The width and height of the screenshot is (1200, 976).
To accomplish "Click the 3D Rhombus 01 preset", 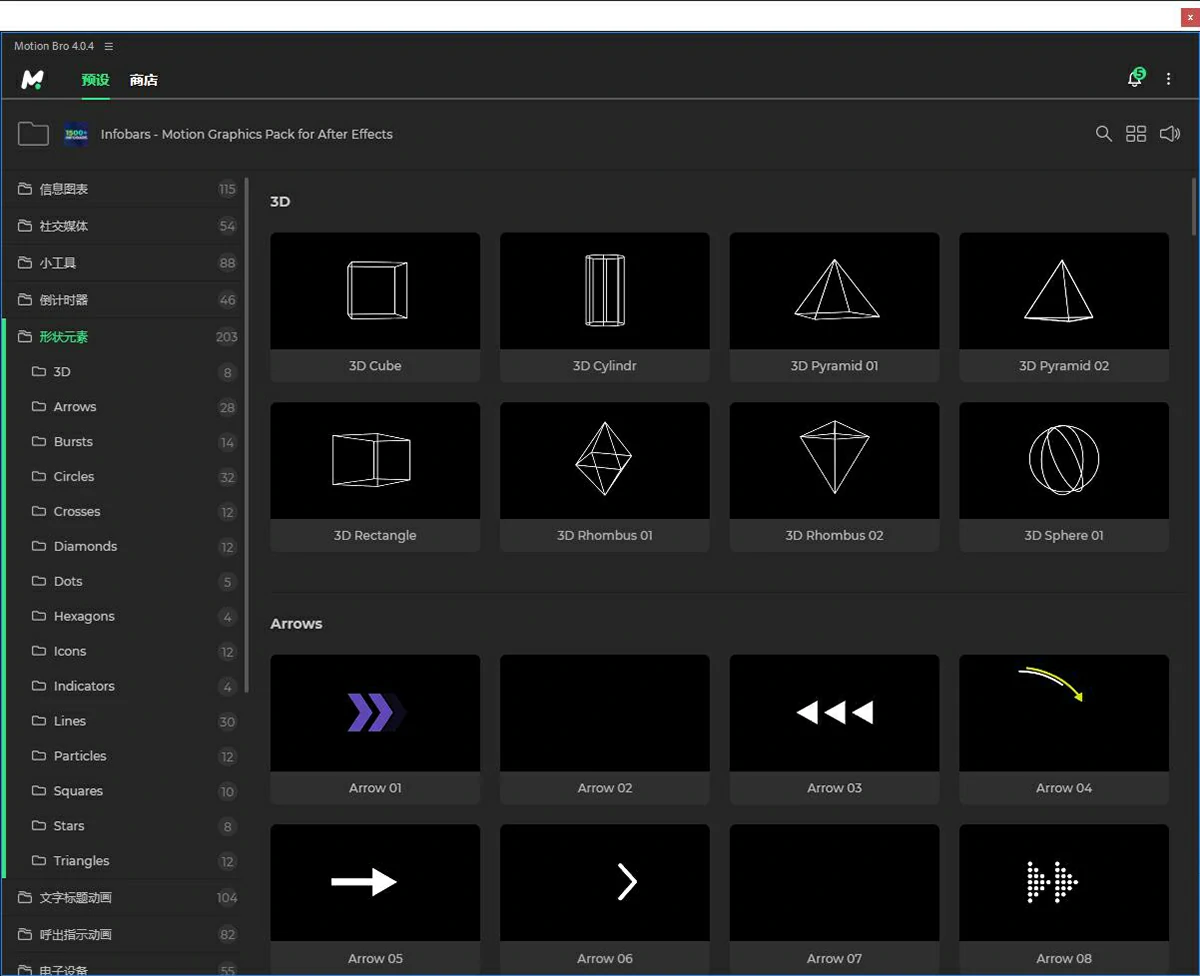I will coord(605,477).
